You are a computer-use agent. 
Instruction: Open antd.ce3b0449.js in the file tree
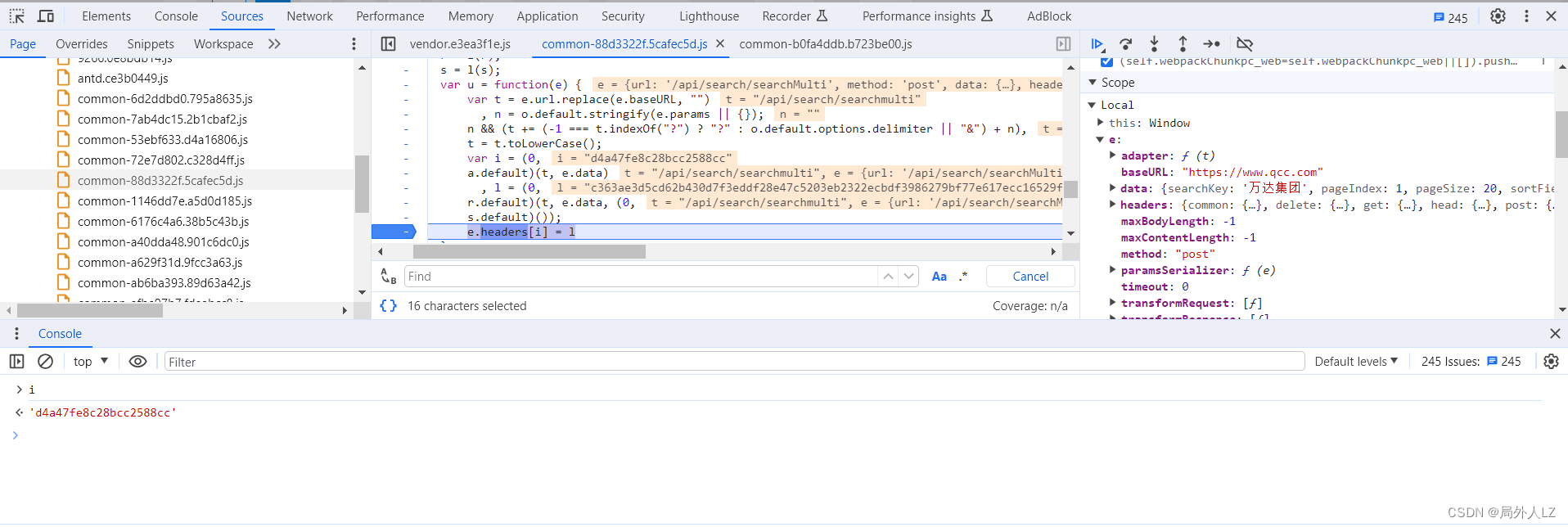(123, 79)
